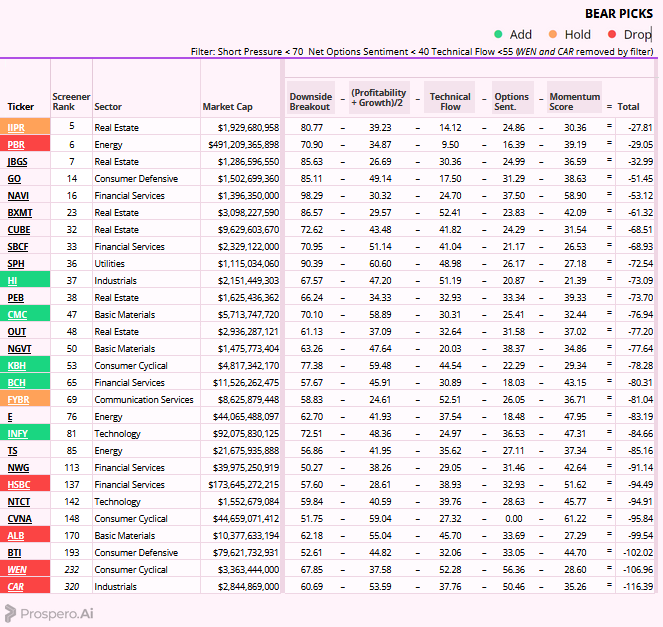
Task: Open the NTCT ticker link
Action: 19,502
